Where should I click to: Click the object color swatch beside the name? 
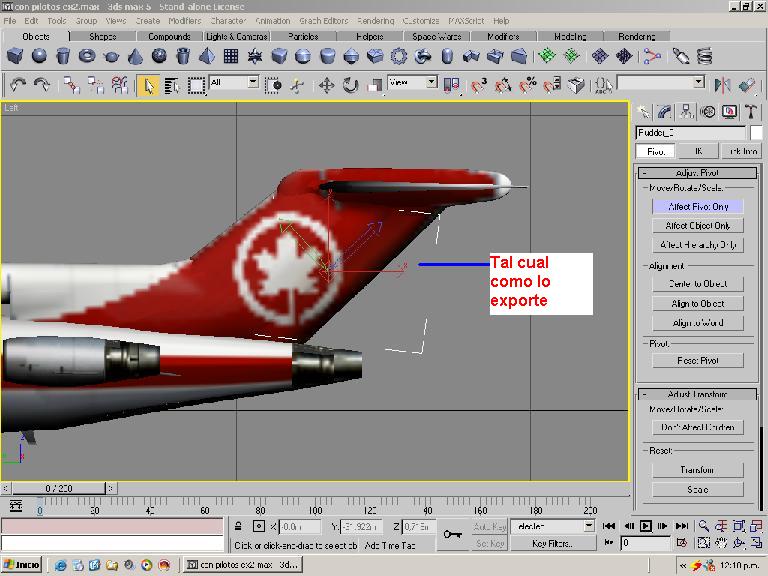(x=756, y=132)
